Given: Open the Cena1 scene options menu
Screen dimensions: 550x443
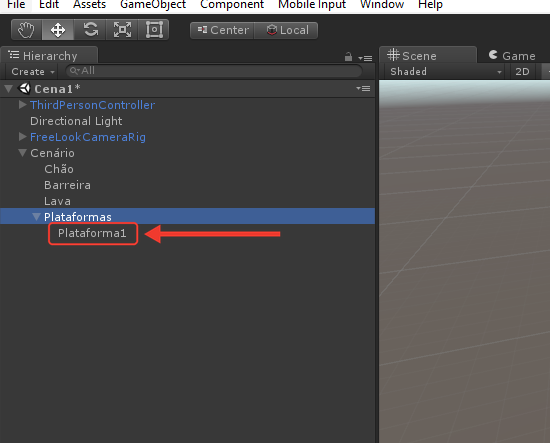Looking at the screenshot, I should click(x=363, y=88).
